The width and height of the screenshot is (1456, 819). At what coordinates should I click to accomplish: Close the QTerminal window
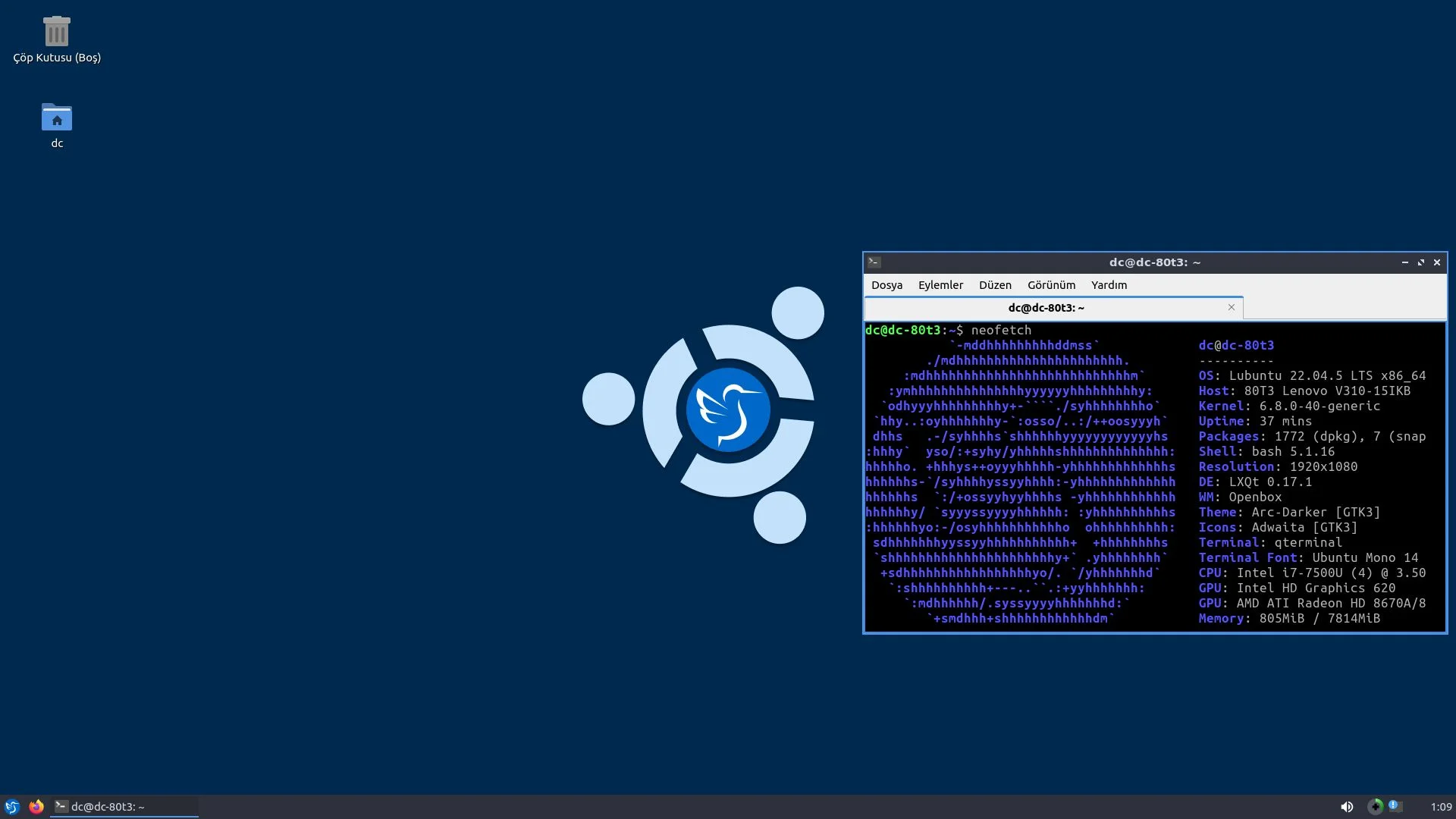(1436, 262)
